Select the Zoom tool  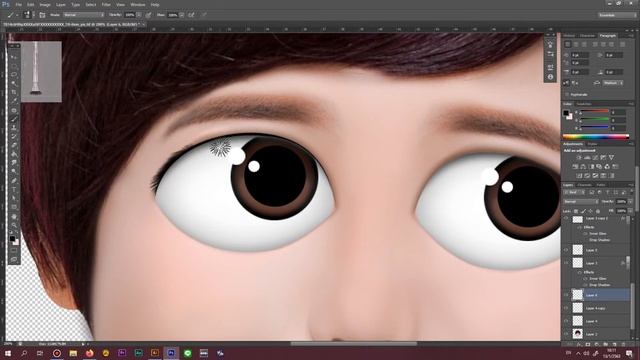(x=14, y=224)
